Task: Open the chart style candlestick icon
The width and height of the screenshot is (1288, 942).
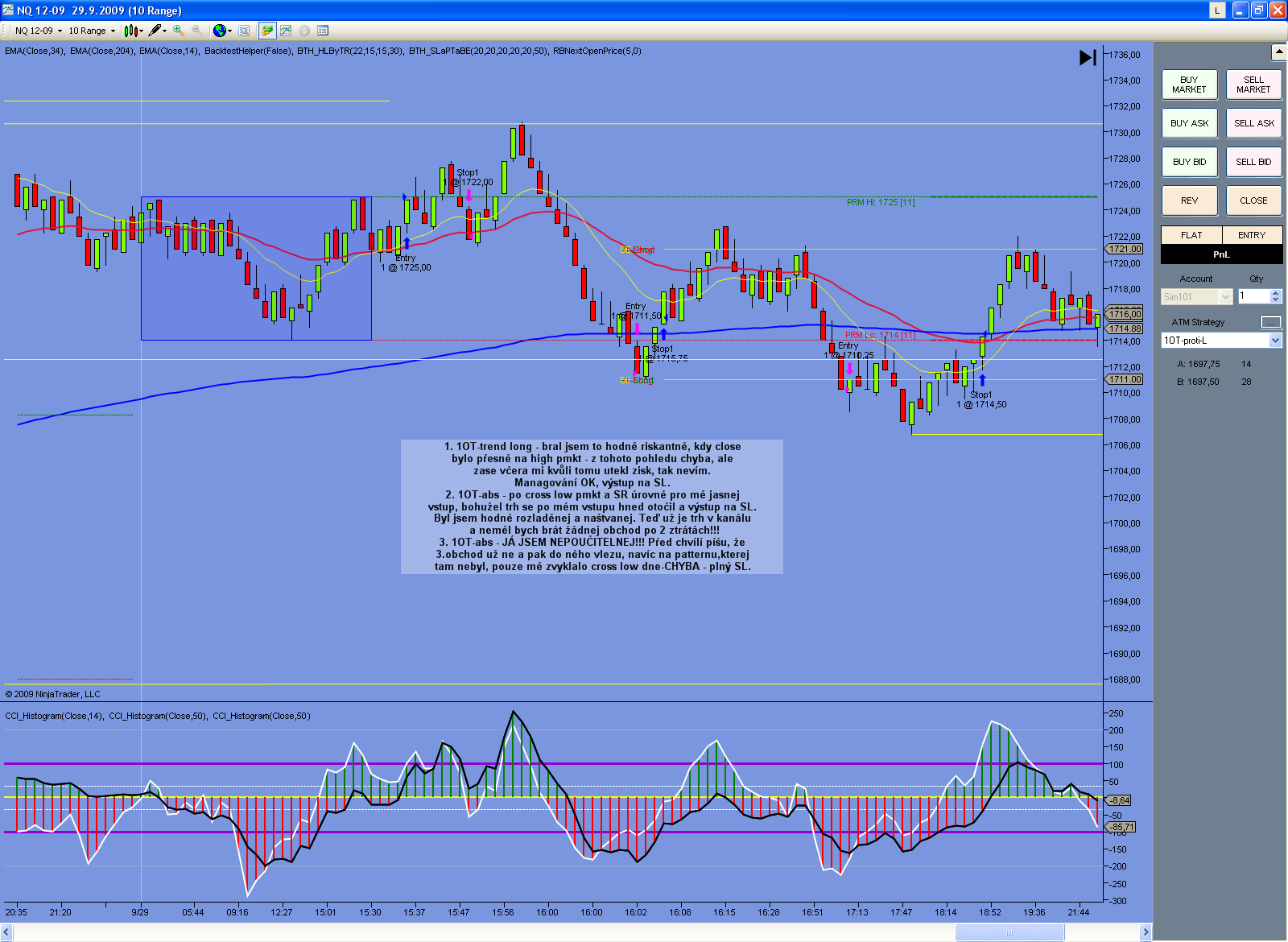Action: 130,31
